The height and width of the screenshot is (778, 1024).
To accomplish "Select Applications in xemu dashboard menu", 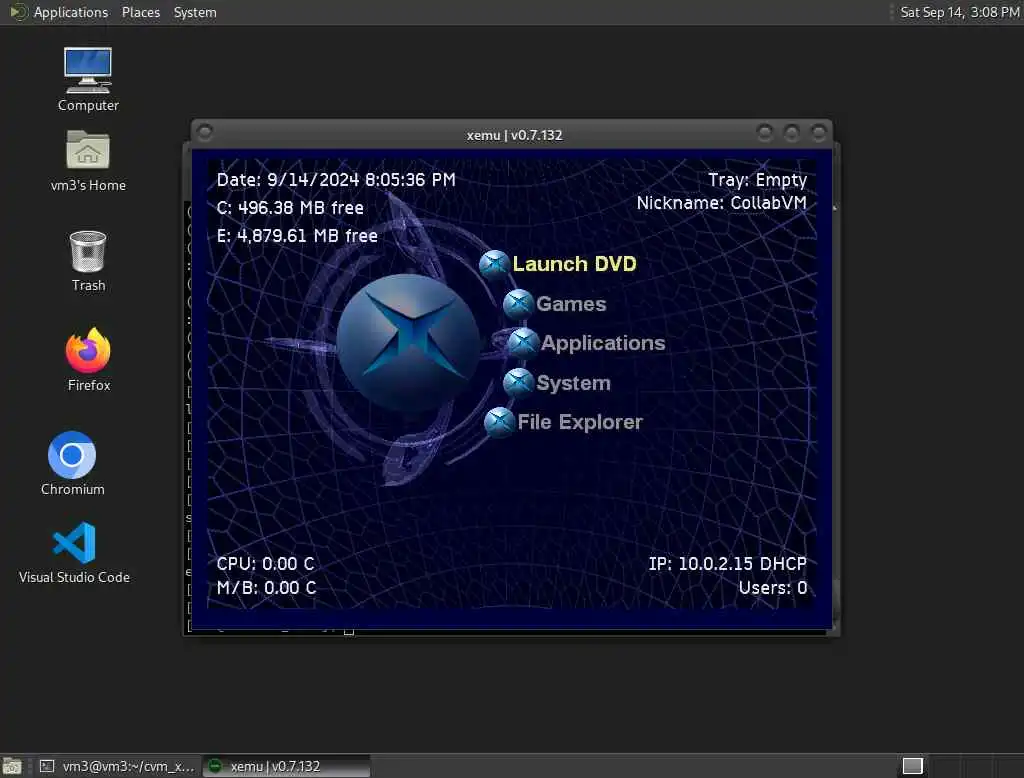I will click(603, 343).
